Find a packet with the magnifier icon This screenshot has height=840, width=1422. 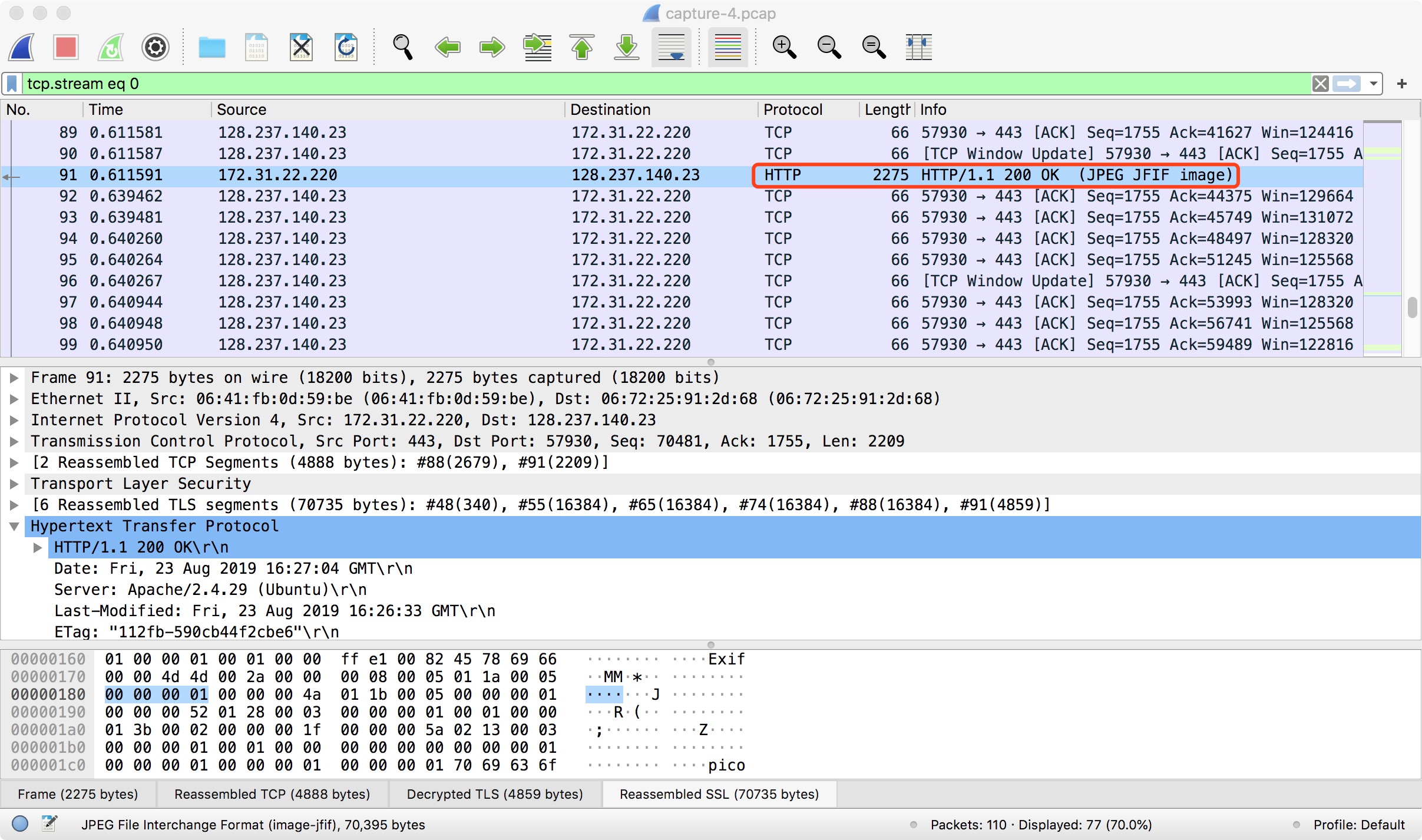coord(403,47)
